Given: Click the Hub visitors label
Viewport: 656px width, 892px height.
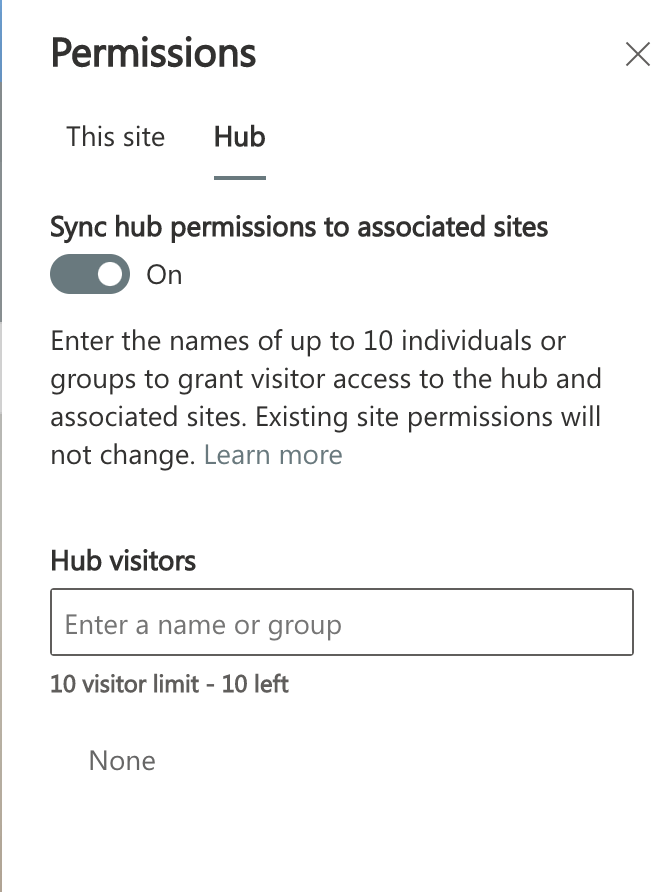Looking at the screenshot, I should point(123,561).
